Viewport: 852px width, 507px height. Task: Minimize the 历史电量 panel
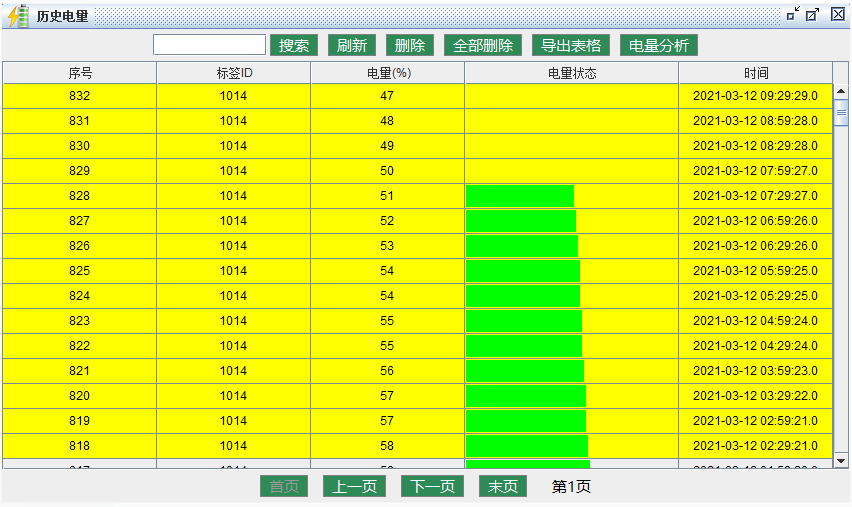pos(793,15)
